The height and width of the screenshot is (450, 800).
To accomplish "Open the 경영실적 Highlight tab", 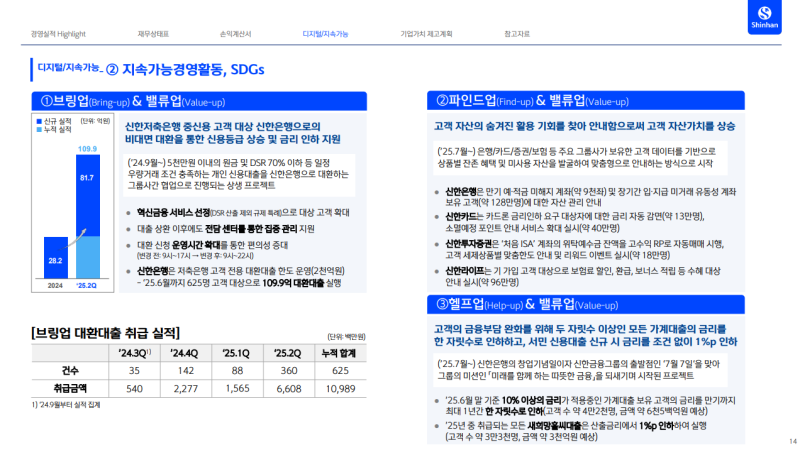I will pyautogui.click(x=60, y=33).
